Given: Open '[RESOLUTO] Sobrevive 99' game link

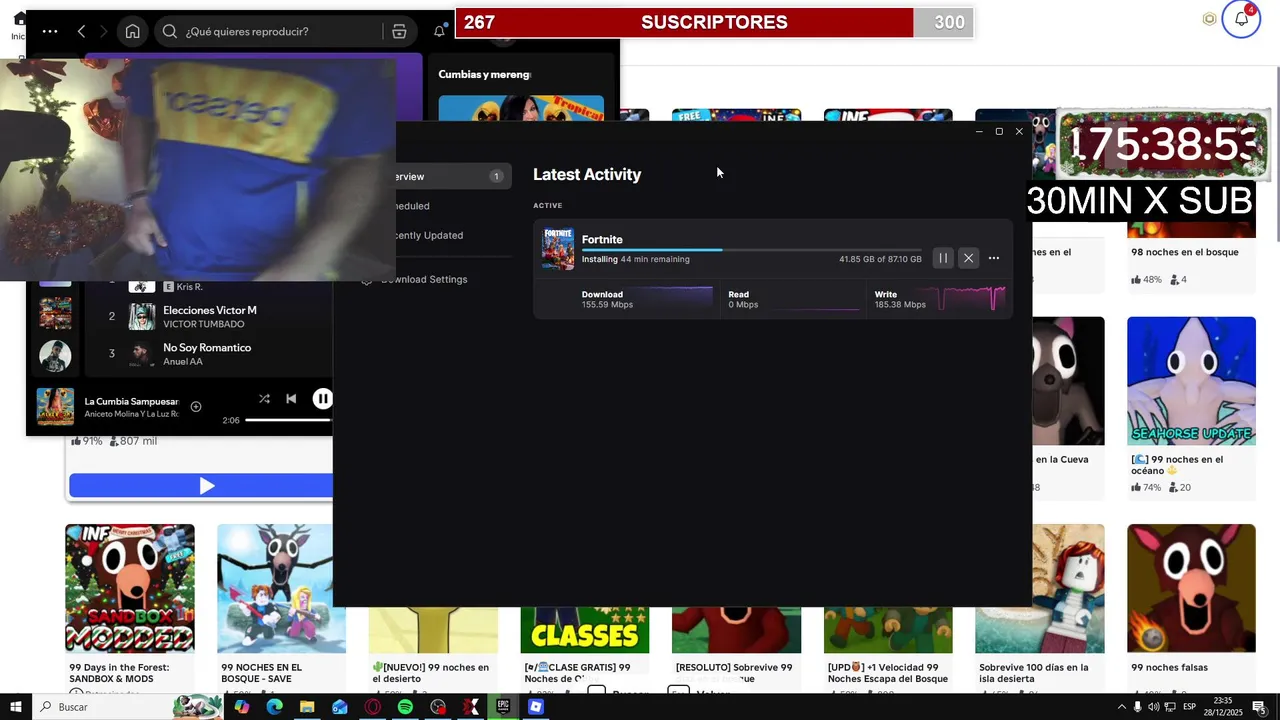Looking at the screenshot, I should (734, 672).
